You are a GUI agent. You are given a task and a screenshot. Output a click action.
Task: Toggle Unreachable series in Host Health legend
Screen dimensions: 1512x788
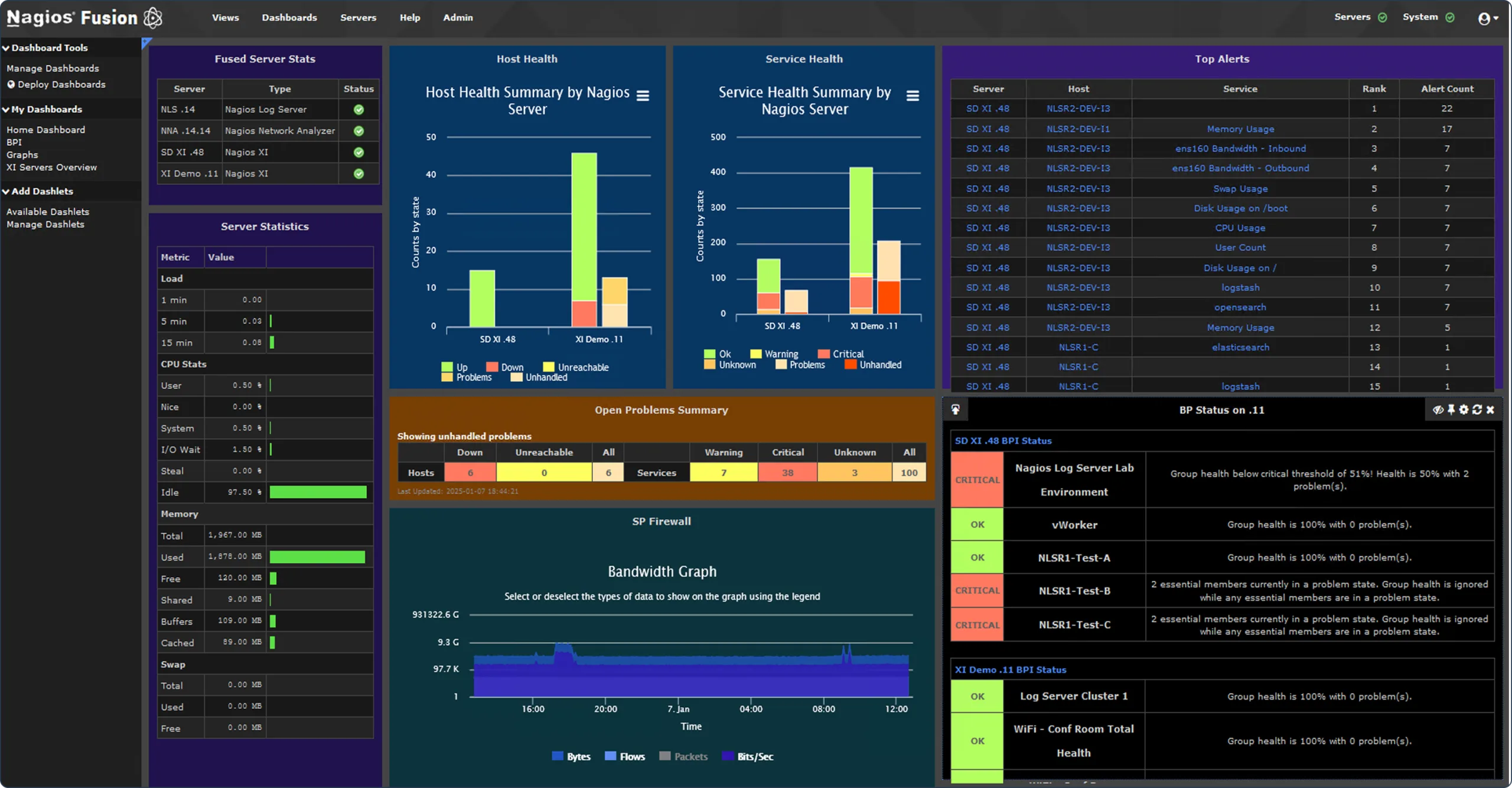point(576,367)
